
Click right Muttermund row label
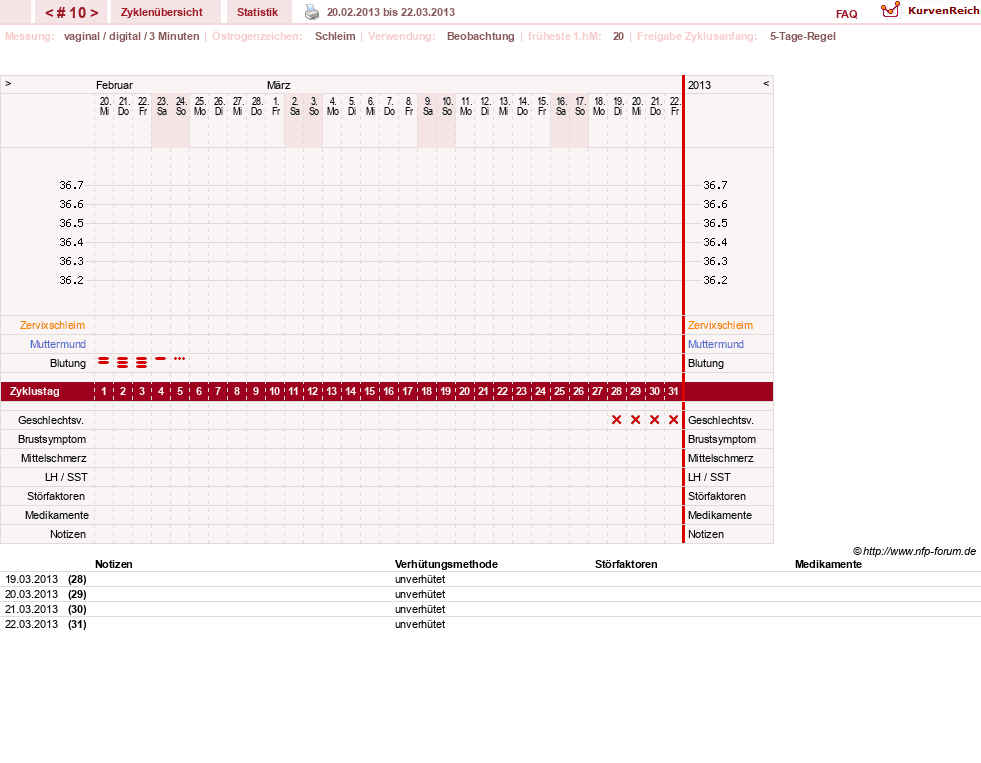click(716, 344)
